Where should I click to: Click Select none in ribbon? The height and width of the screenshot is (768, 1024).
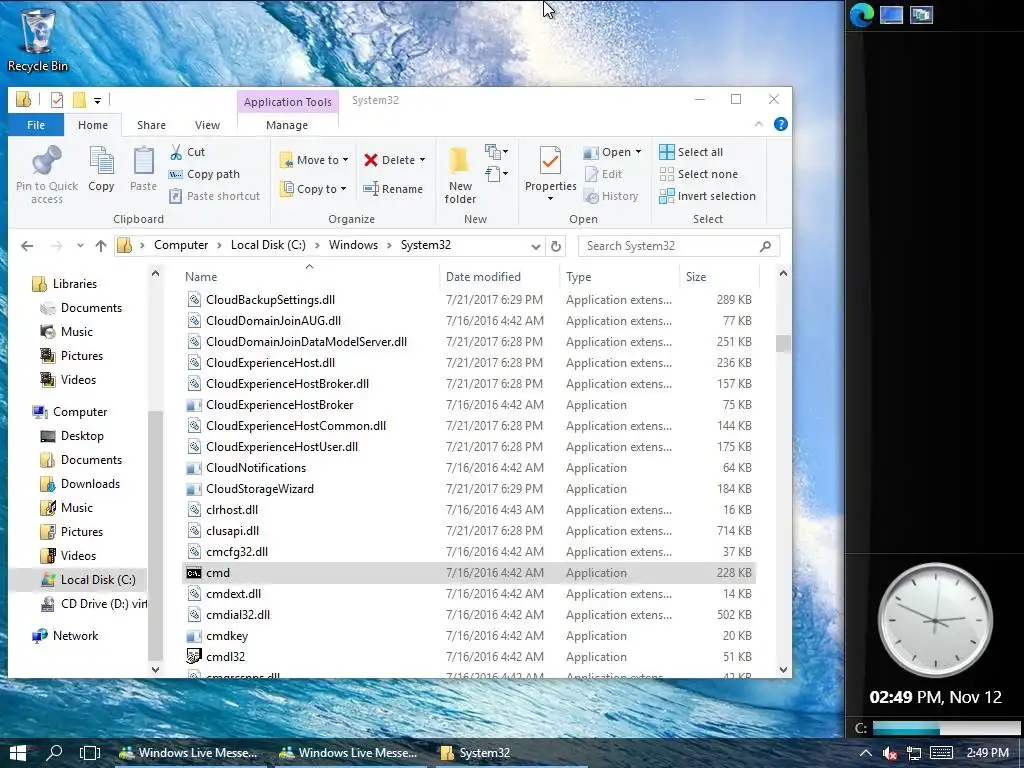click(x=699, y=174)
